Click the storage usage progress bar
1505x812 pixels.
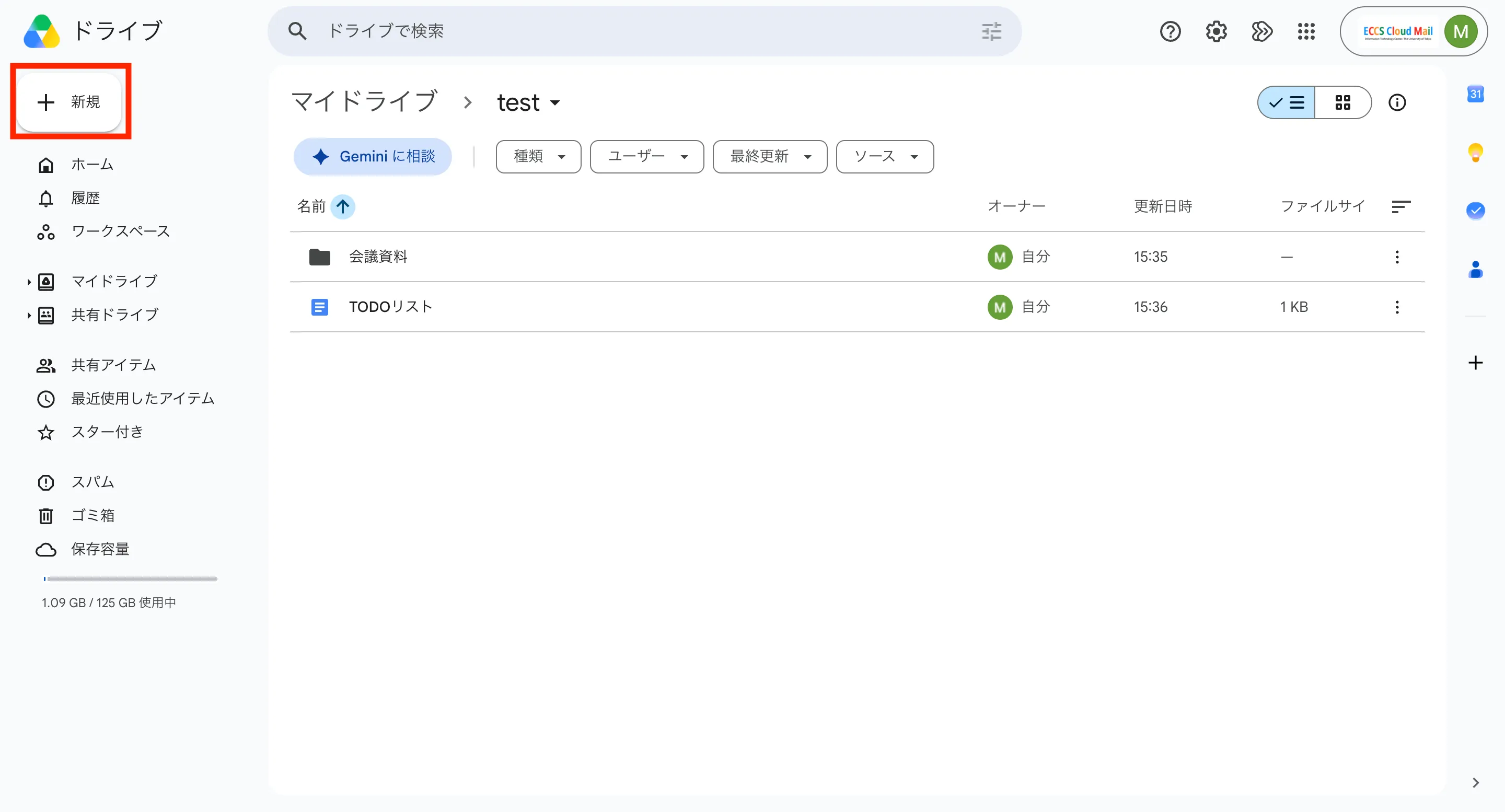click(x=130, y=579)
